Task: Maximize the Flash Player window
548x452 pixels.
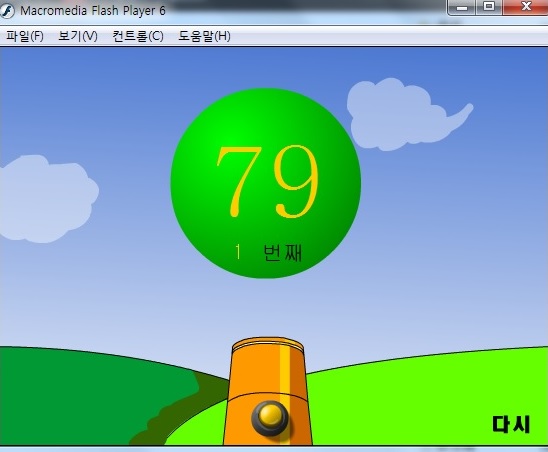Action: [x=489, y=7]
